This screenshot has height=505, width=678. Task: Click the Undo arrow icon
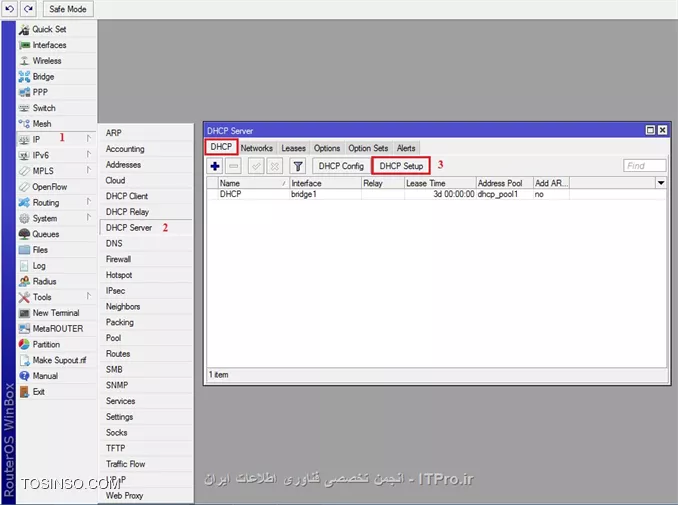pyautogui.click(x=10, y=9)
